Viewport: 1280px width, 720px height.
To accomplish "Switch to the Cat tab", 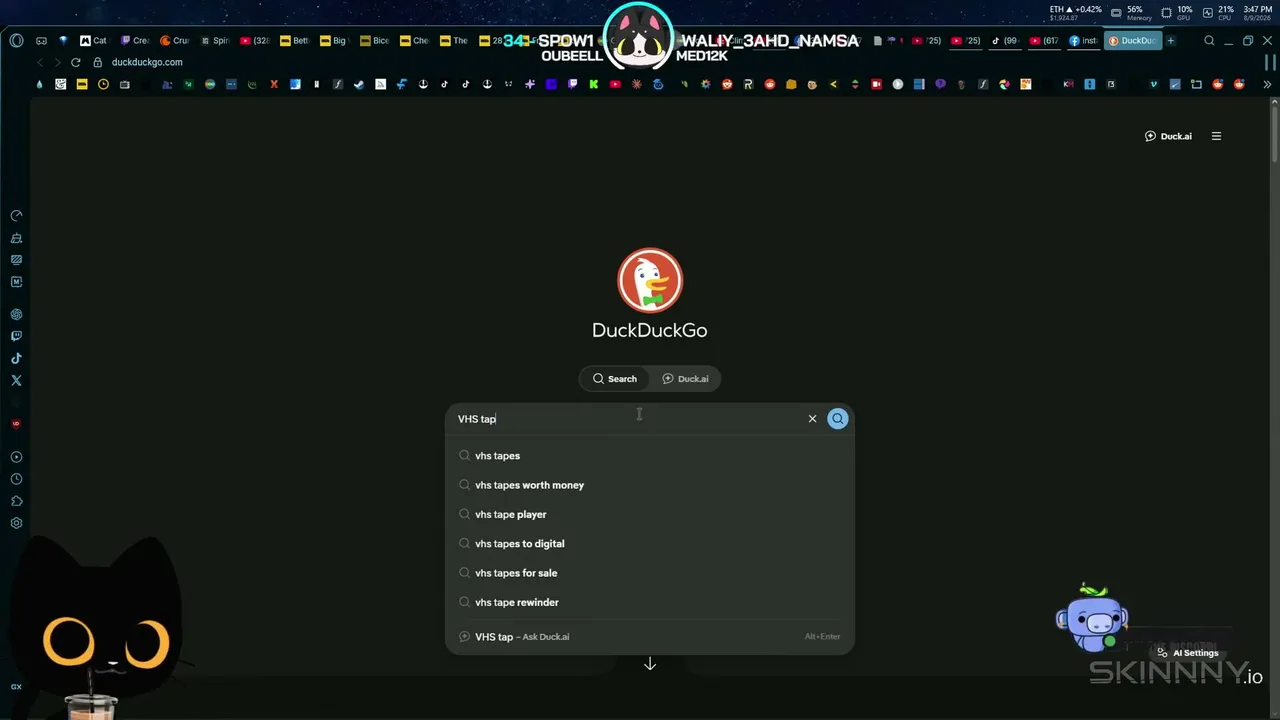I will pos(93,41).
